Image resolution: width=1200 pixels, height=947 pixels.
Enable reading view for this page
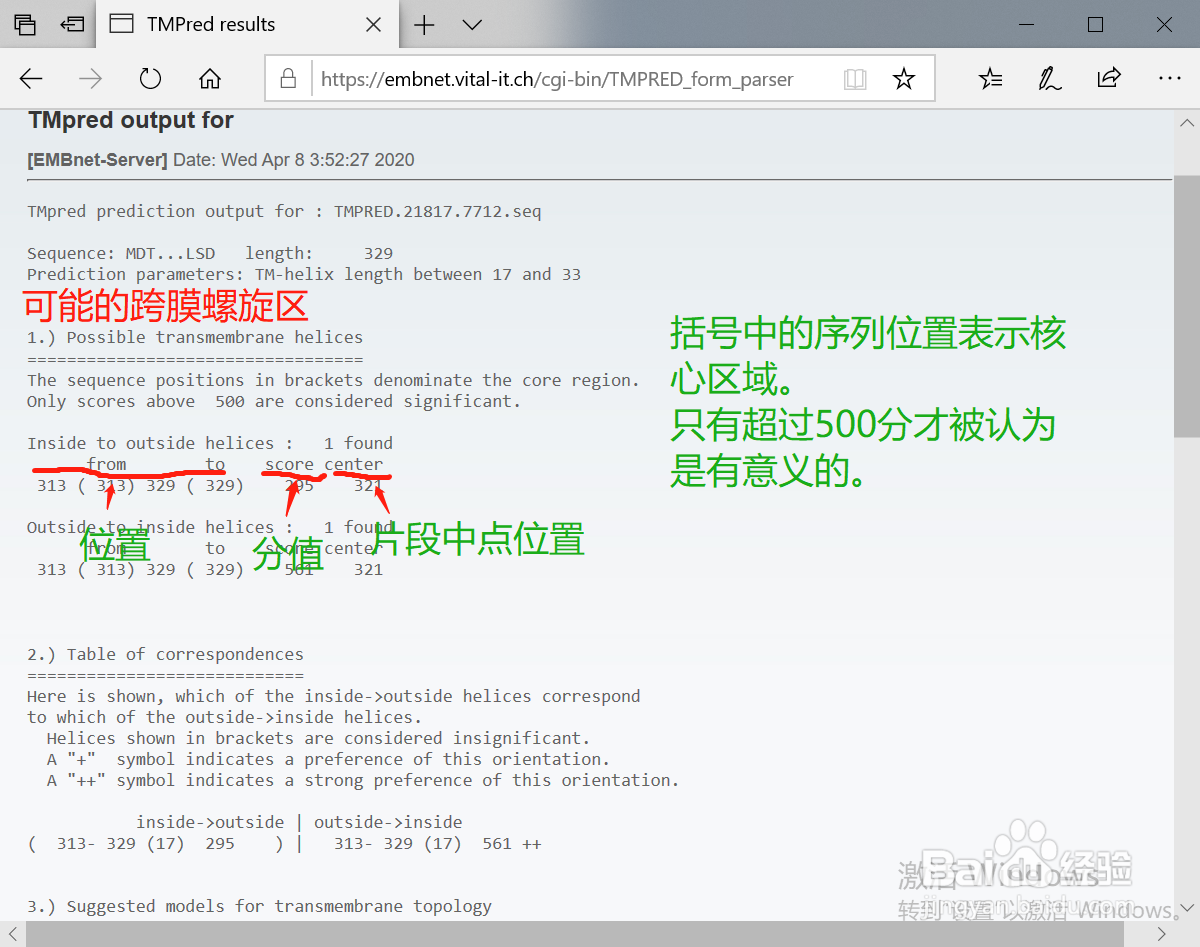tap(855, 78)
